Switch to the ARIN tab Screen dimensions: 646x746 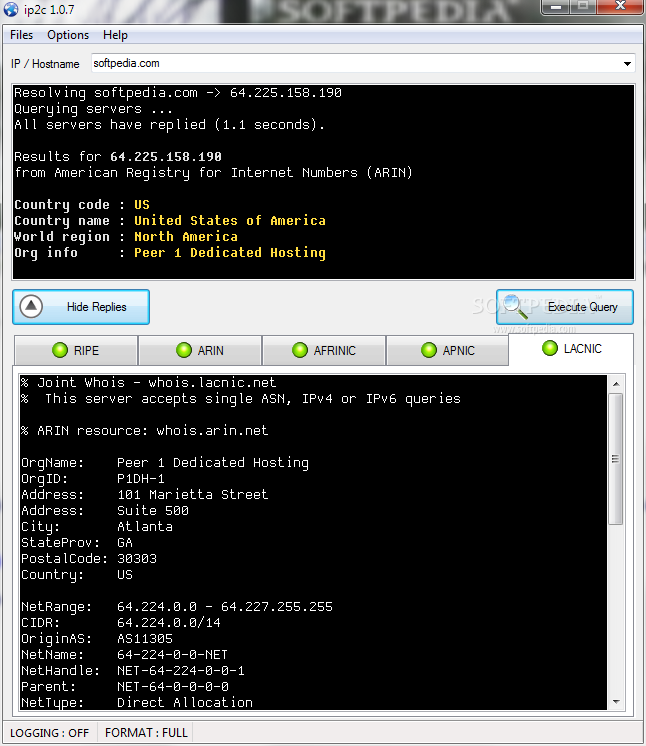[x=200, y=351]
